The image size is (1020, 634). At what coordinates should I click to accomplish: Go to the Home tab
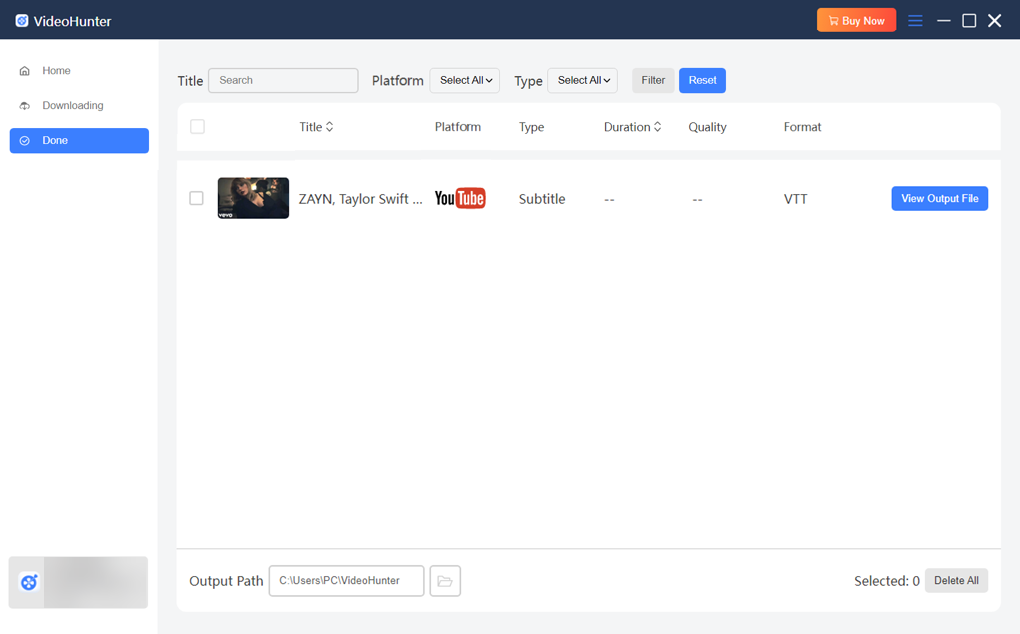click(x=79, y=71)
